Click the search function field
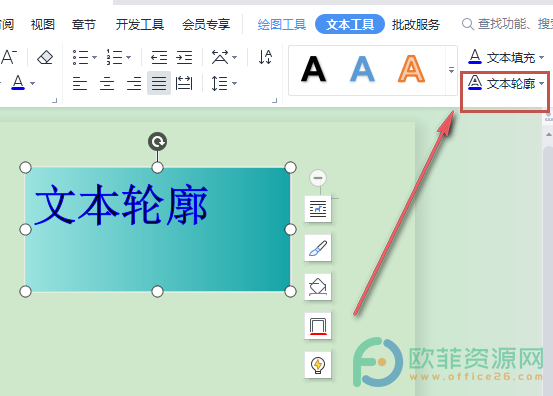Image resolution: width=553 pixels, height=396 pixels. pos(507,24)
